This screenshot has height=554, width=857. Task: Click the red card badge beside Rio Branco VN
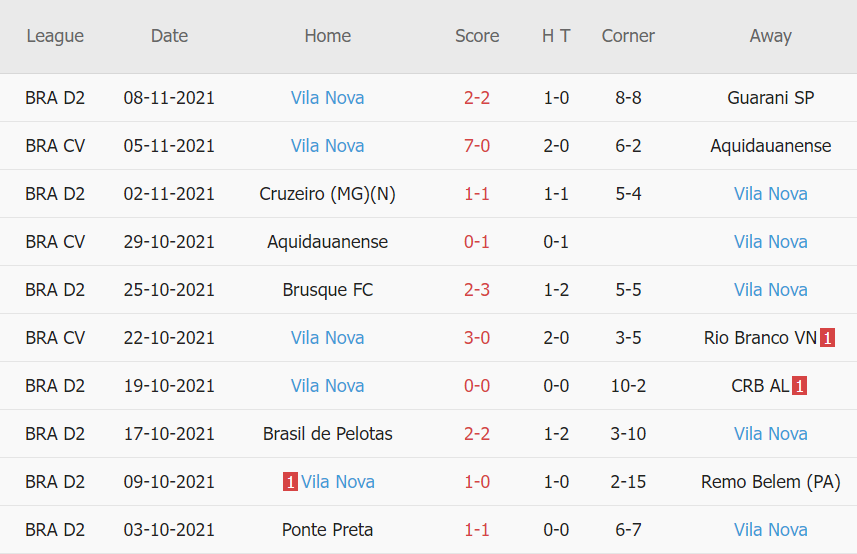coord(827,338)
